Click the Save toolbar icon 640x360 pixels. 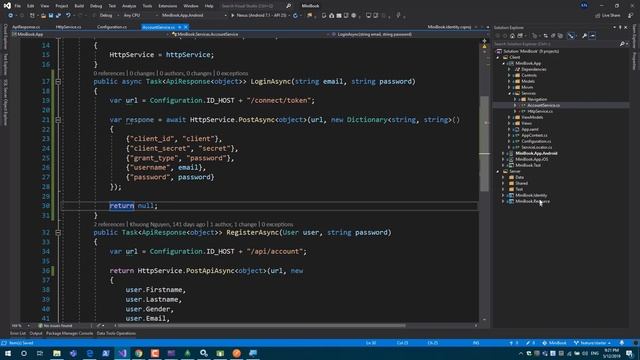(x=51, y=16)
